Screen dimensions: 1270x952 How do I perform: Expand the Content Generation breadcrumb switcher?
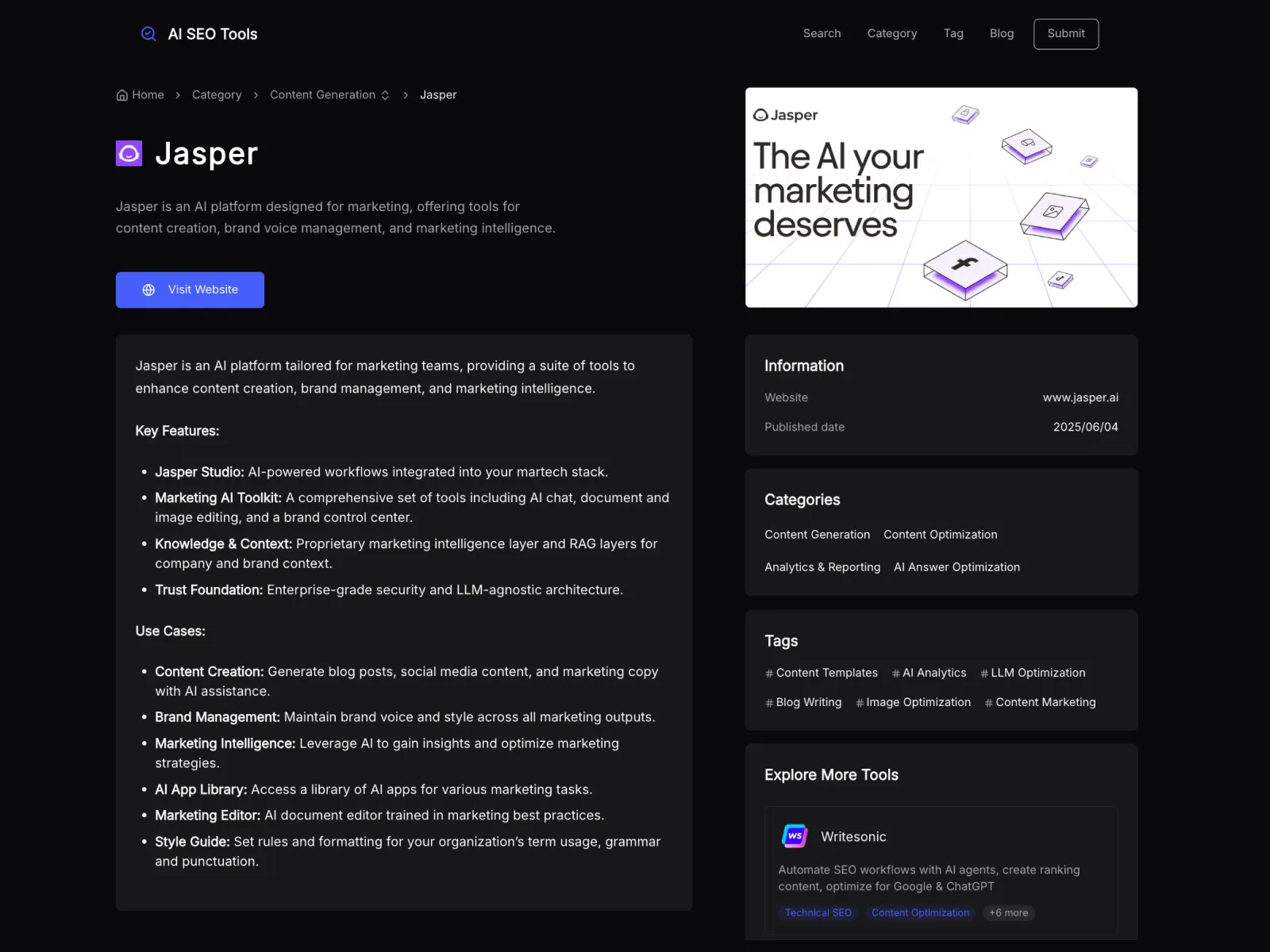[385, 95]
